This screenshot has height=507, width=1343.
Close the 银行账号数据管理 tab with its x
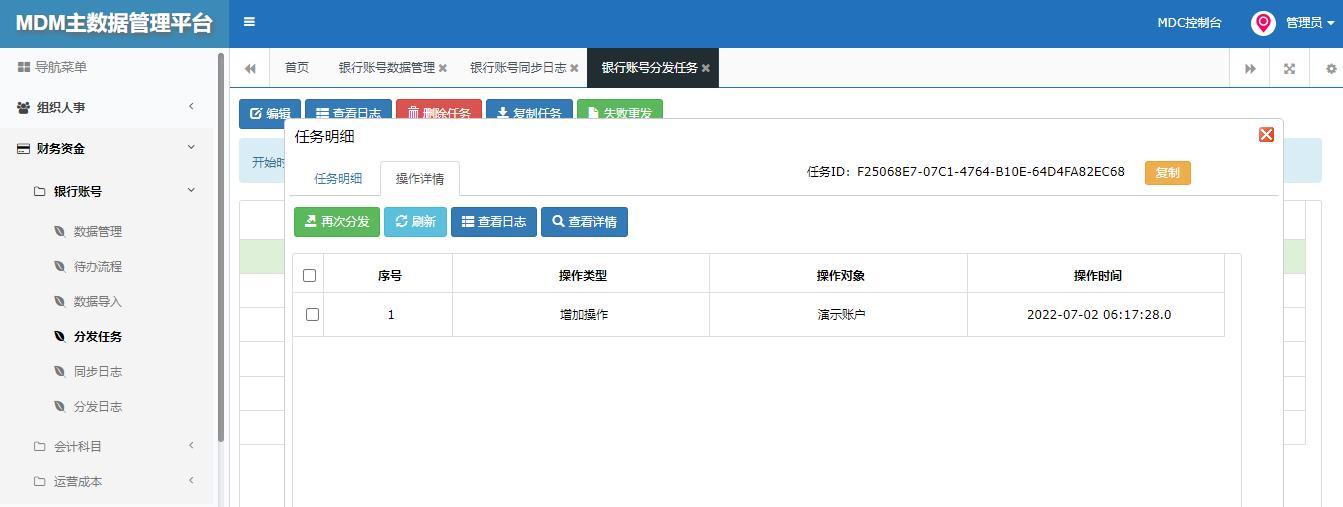(x=443, y=68)
